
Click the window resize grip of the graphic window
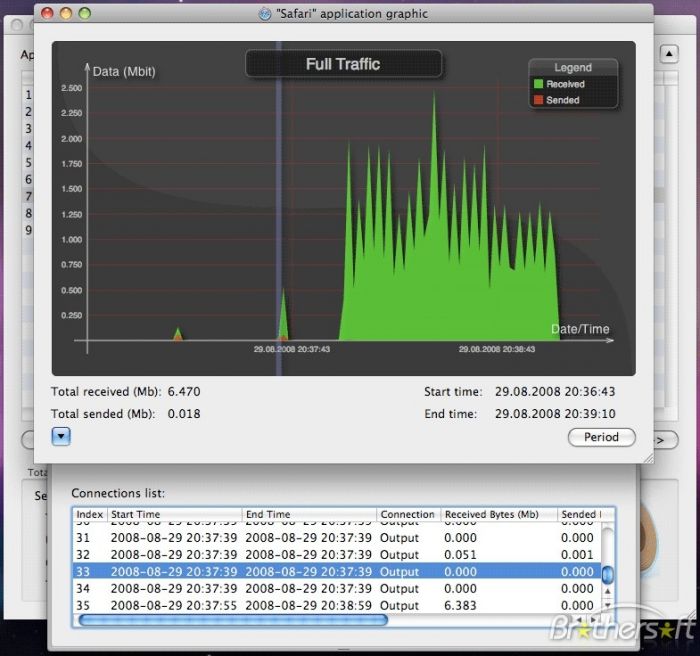click(648, 458)
